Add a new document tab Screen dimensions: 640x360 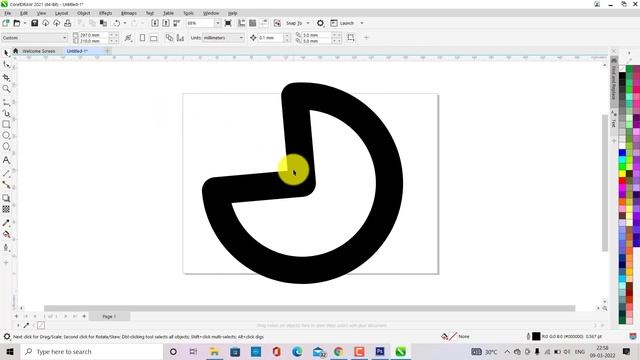pyautogui.click(x=108, y=51)
